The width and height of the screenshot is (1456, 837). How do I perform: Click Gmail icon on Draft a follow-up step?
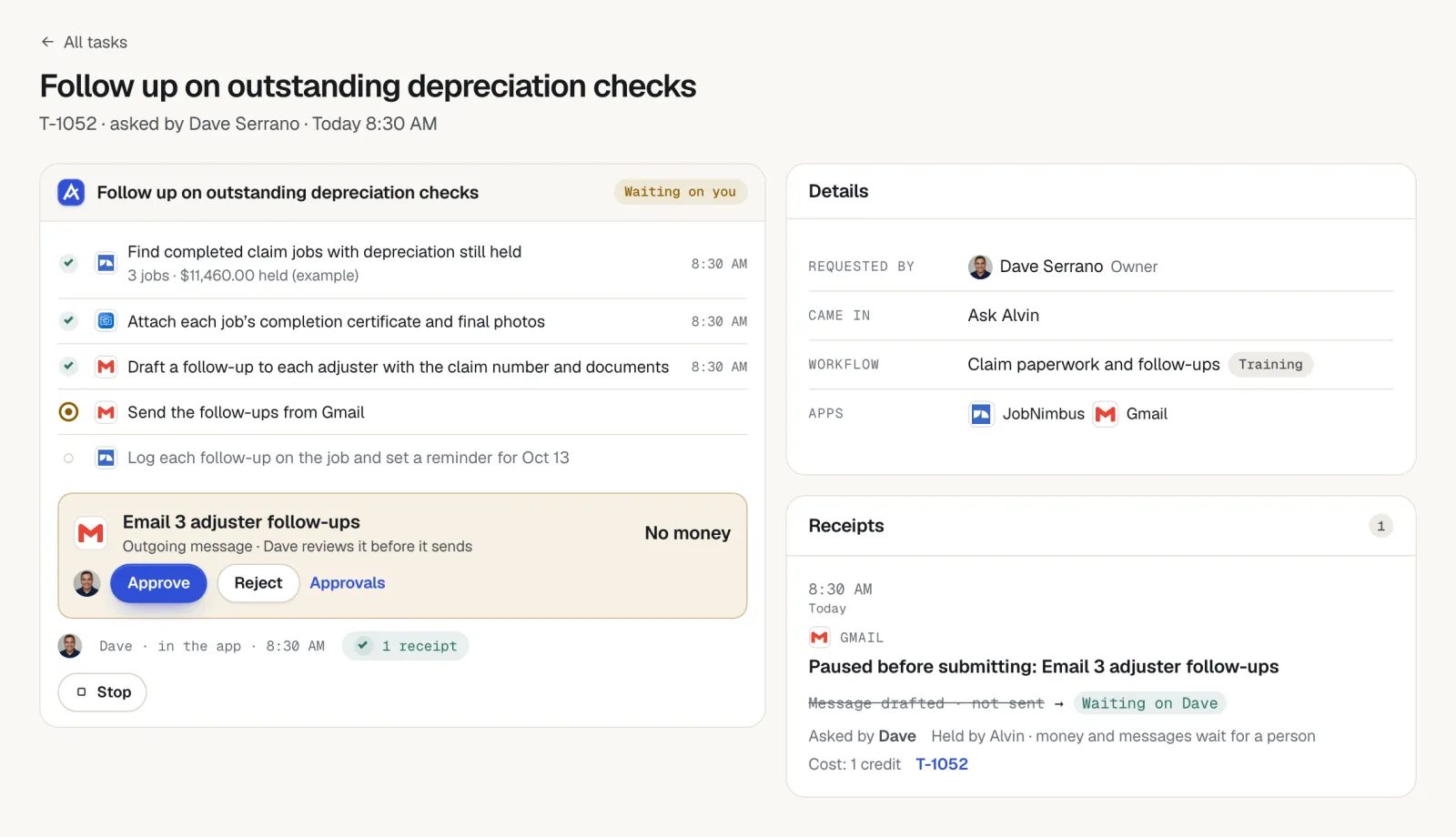[106, 367]
